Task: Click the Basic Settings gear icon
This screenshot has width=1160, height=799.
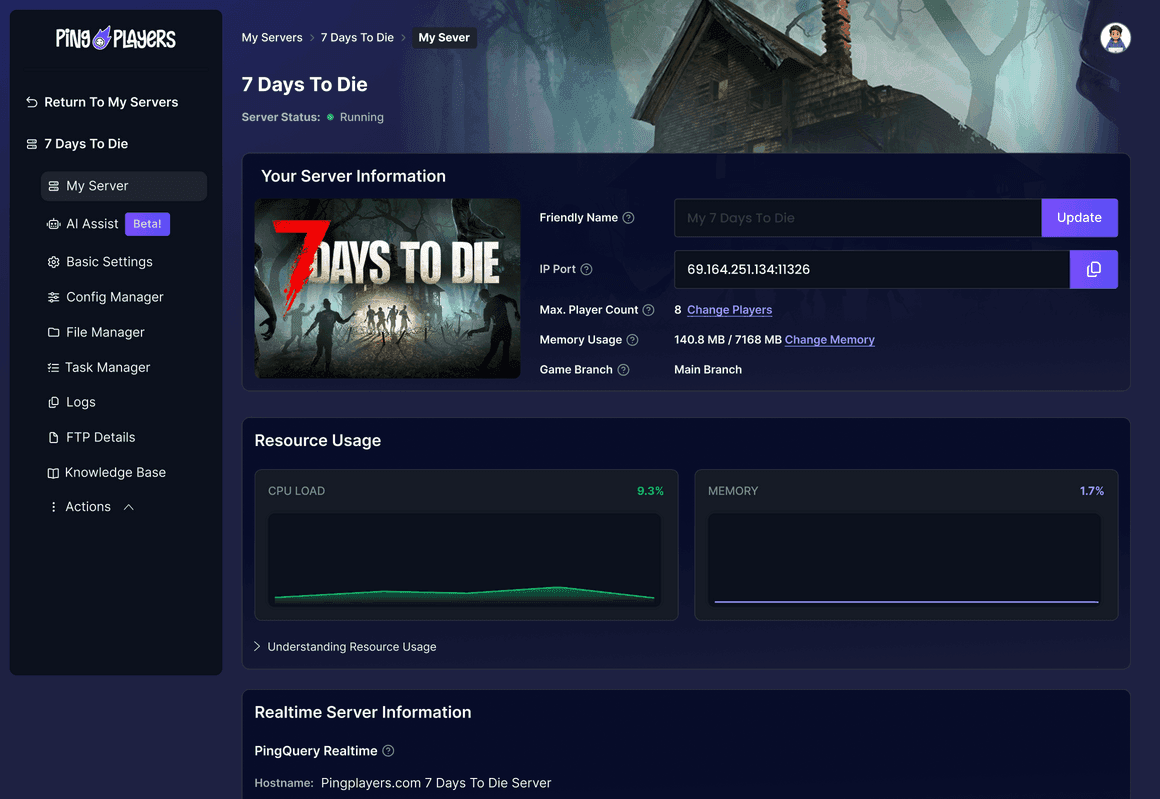Action: click(x=53, y=262)
